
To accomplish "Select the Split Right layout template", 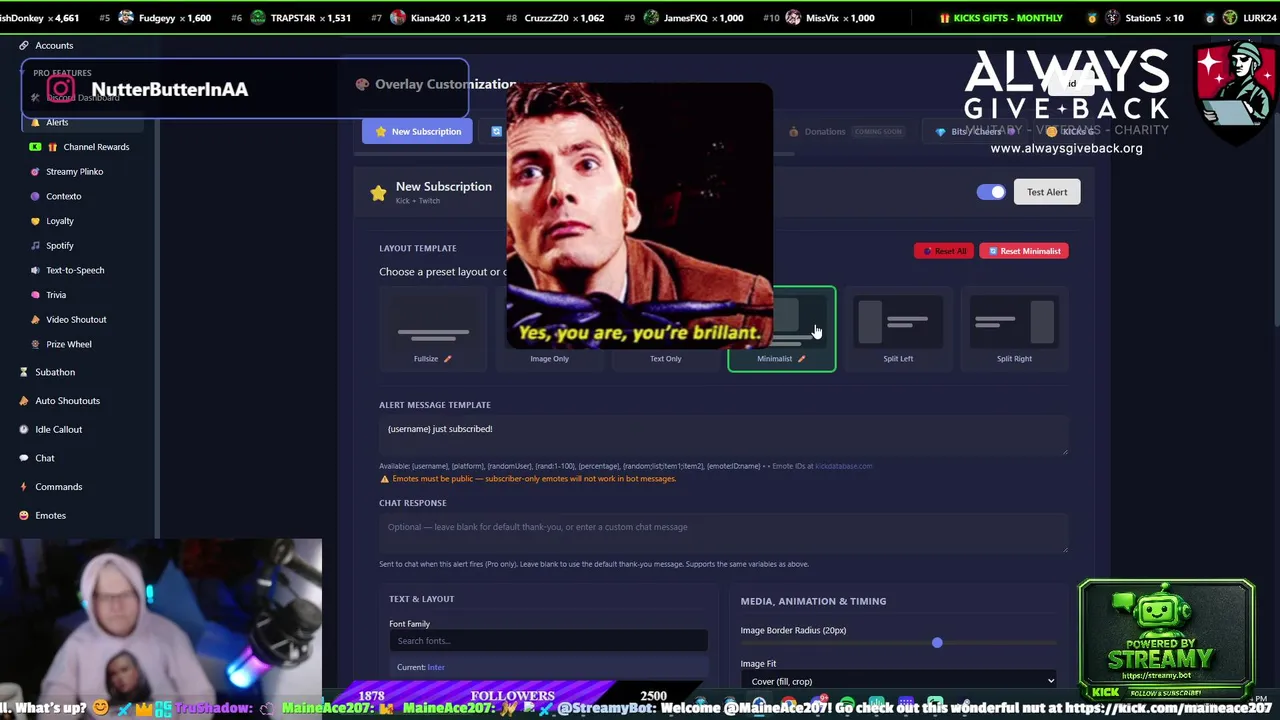I will tap(1014, 330).
